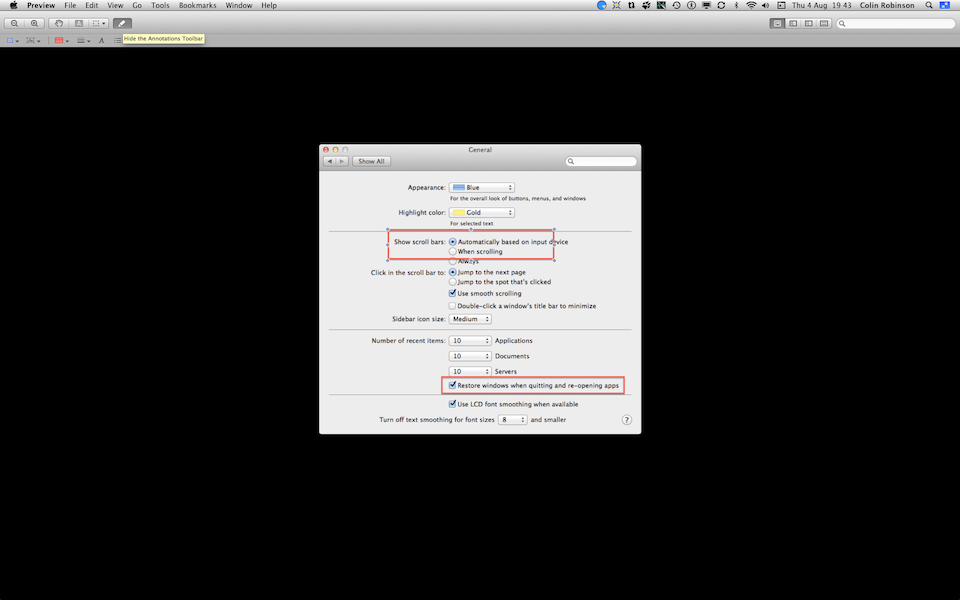The height and width of the screenshot is (600, 960).
Task: Open the instant alpha tool icon
Action: pos(79,22)
